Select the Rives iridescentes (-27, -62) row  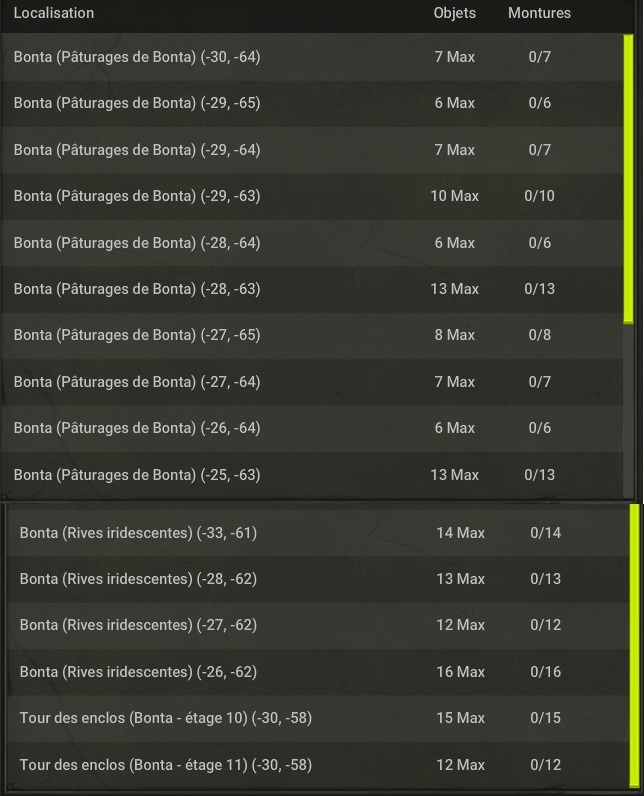318,625
